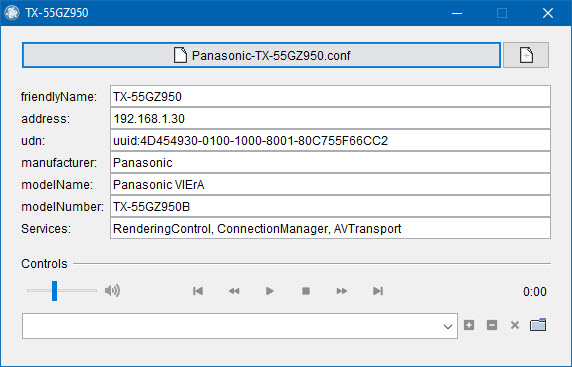
Task: Click the app icon in title bar
Action: [x=12, y=13]
